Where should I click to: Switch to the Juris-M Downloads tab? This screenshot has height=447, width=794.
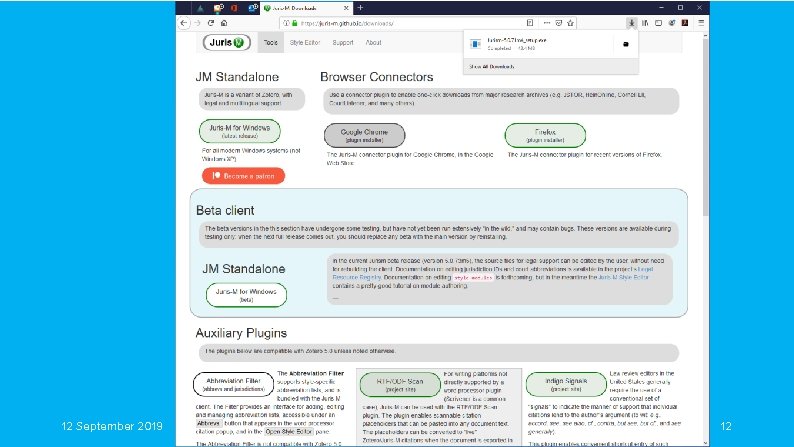pyautogui.click(x=306, y=8)
